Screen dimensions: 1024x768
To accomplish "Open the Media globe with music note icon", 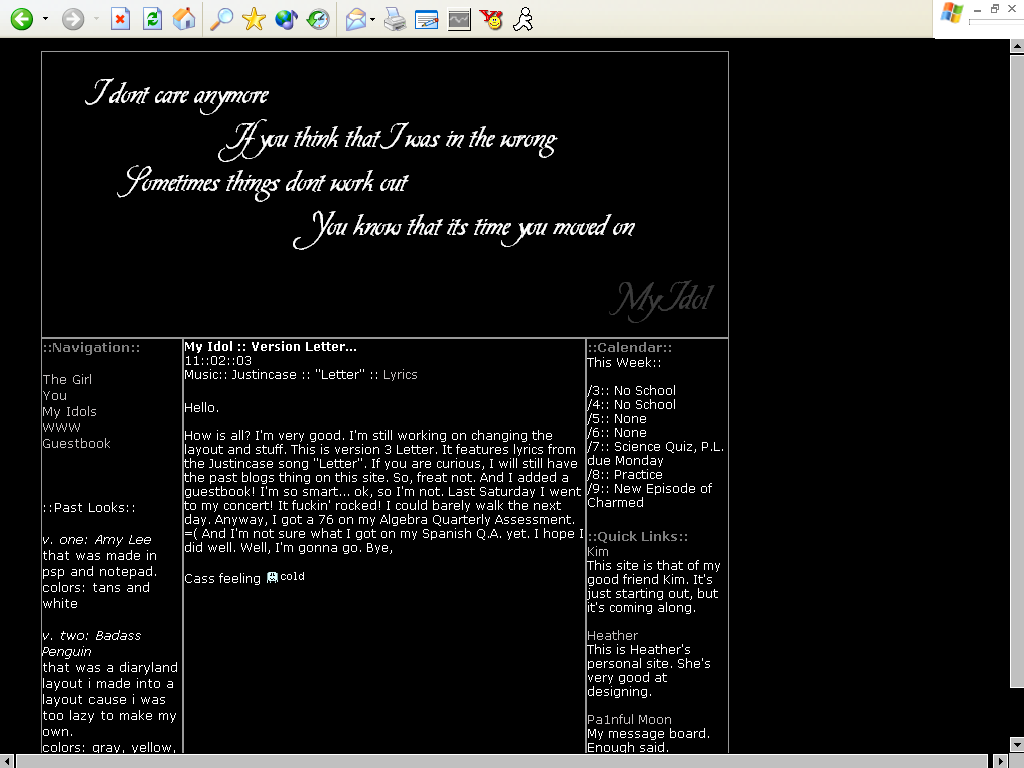I will (x=286, y=19).
